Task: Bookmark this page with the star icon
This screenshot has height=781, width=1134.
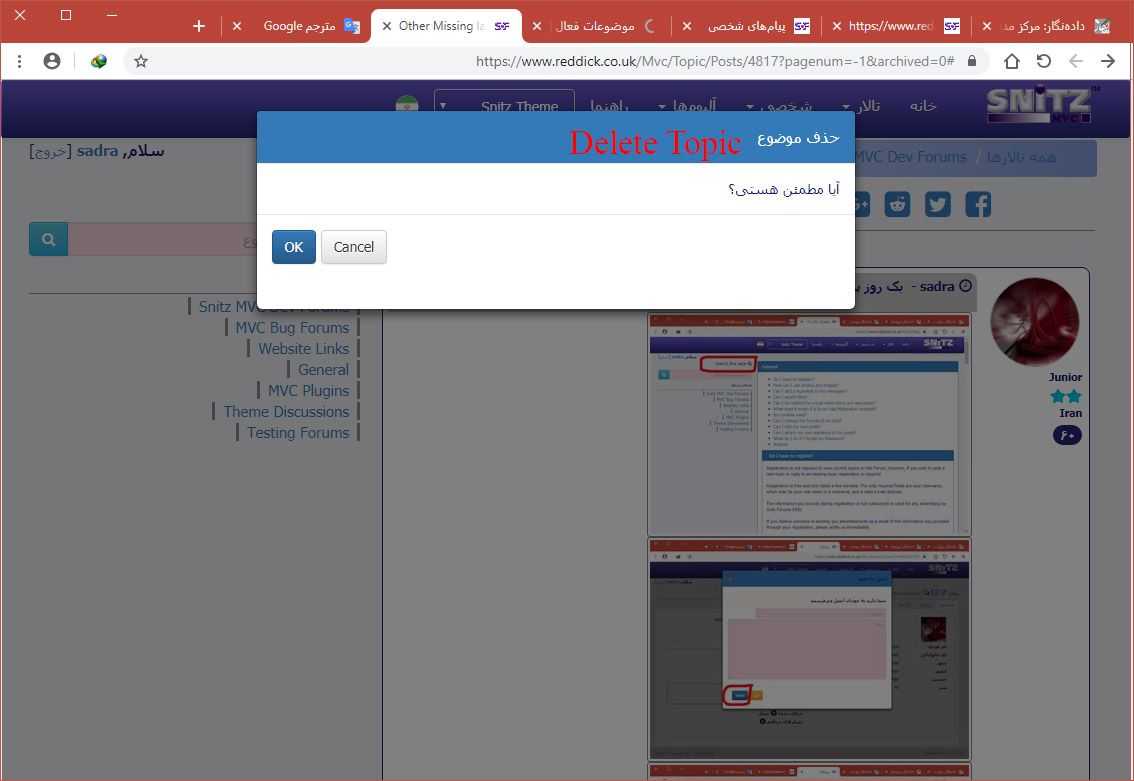Action: tap(141, 61)
